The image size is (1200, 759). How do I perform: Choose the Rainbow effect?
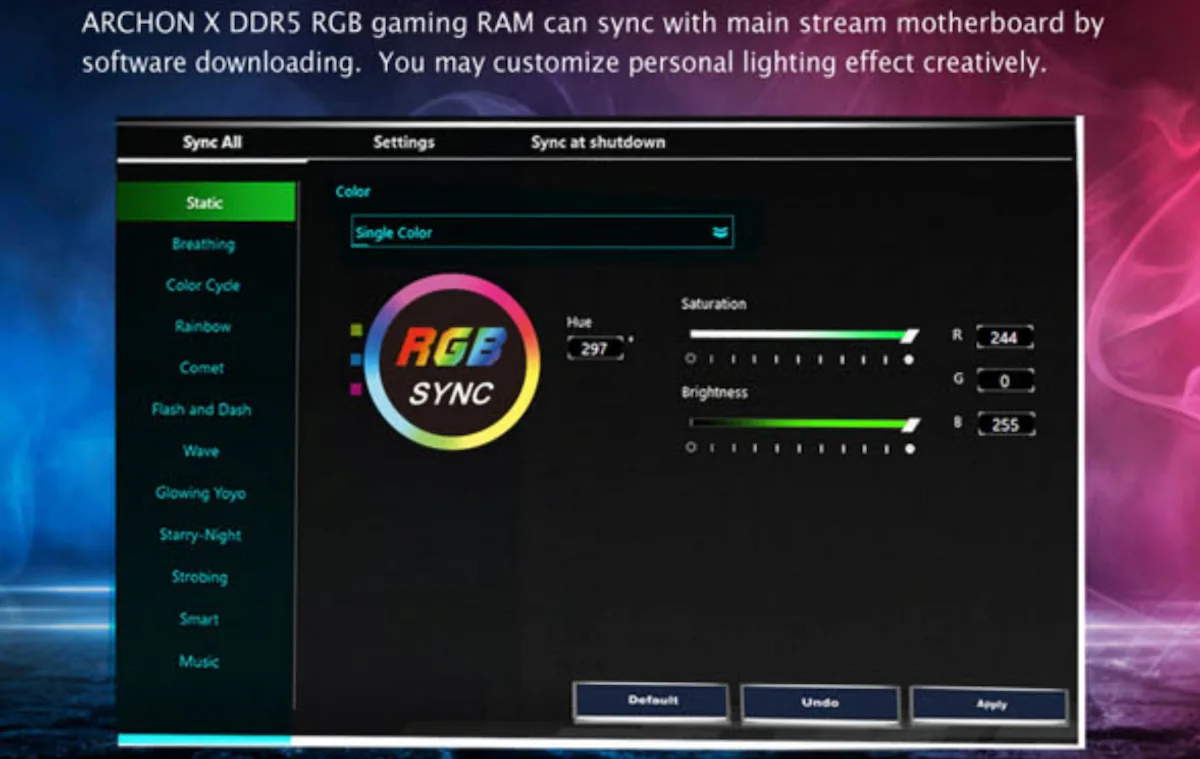[x=203, y=326]
